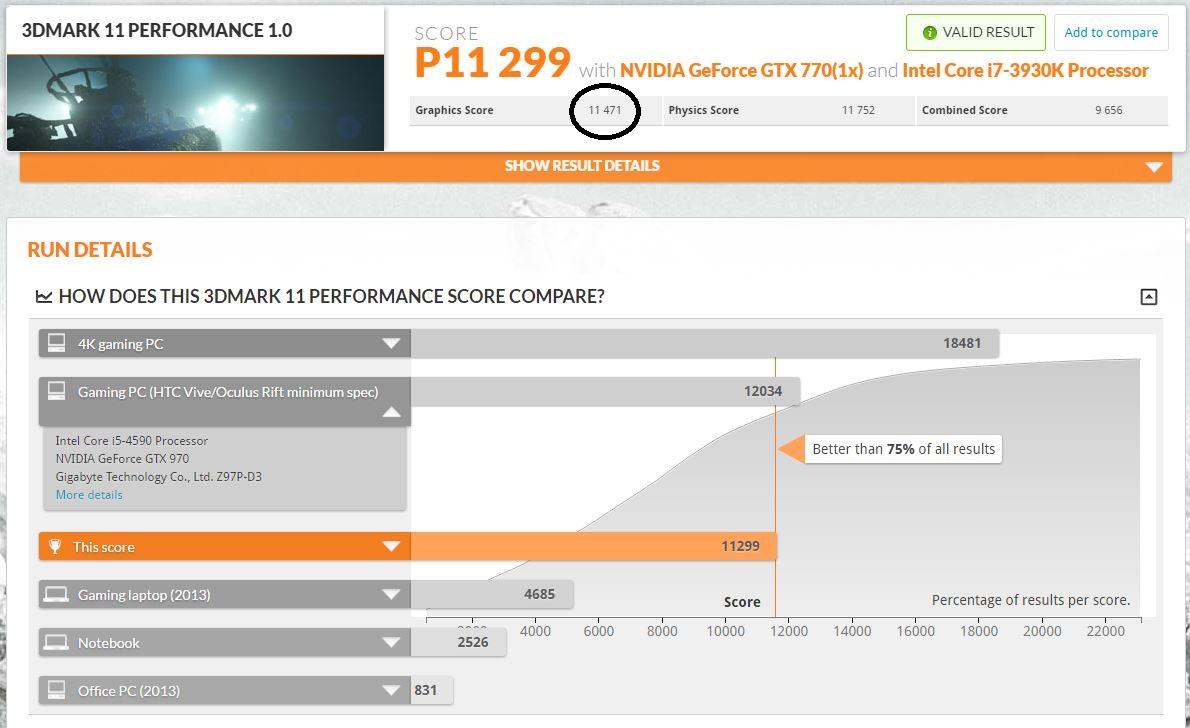
Task: Click the 12034 score bar
Action: [605, 391]
